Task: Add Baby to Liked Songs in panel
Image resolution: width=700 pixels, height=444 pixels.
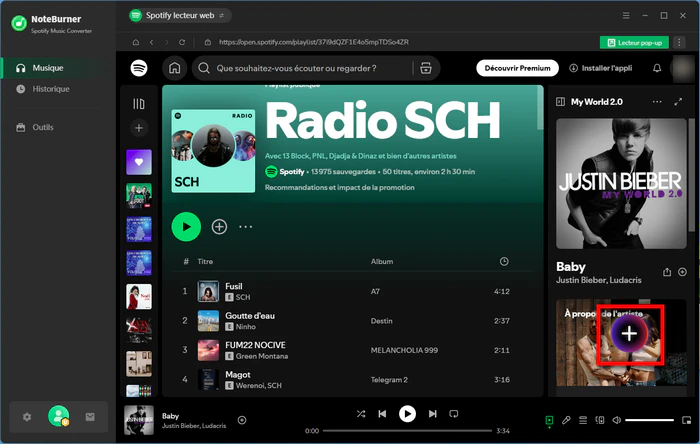Action: (683, 272)
